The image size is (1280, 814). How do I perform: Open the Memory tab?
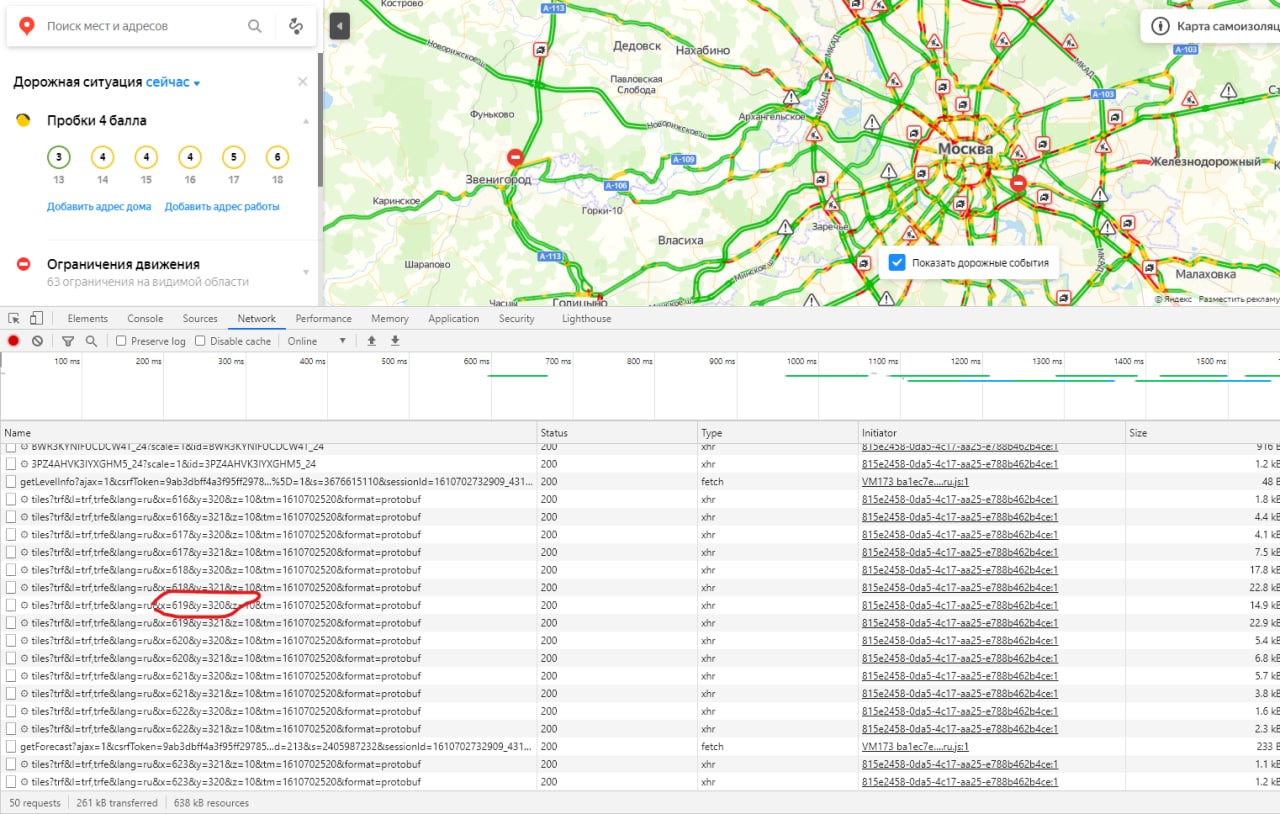(390, 318)
